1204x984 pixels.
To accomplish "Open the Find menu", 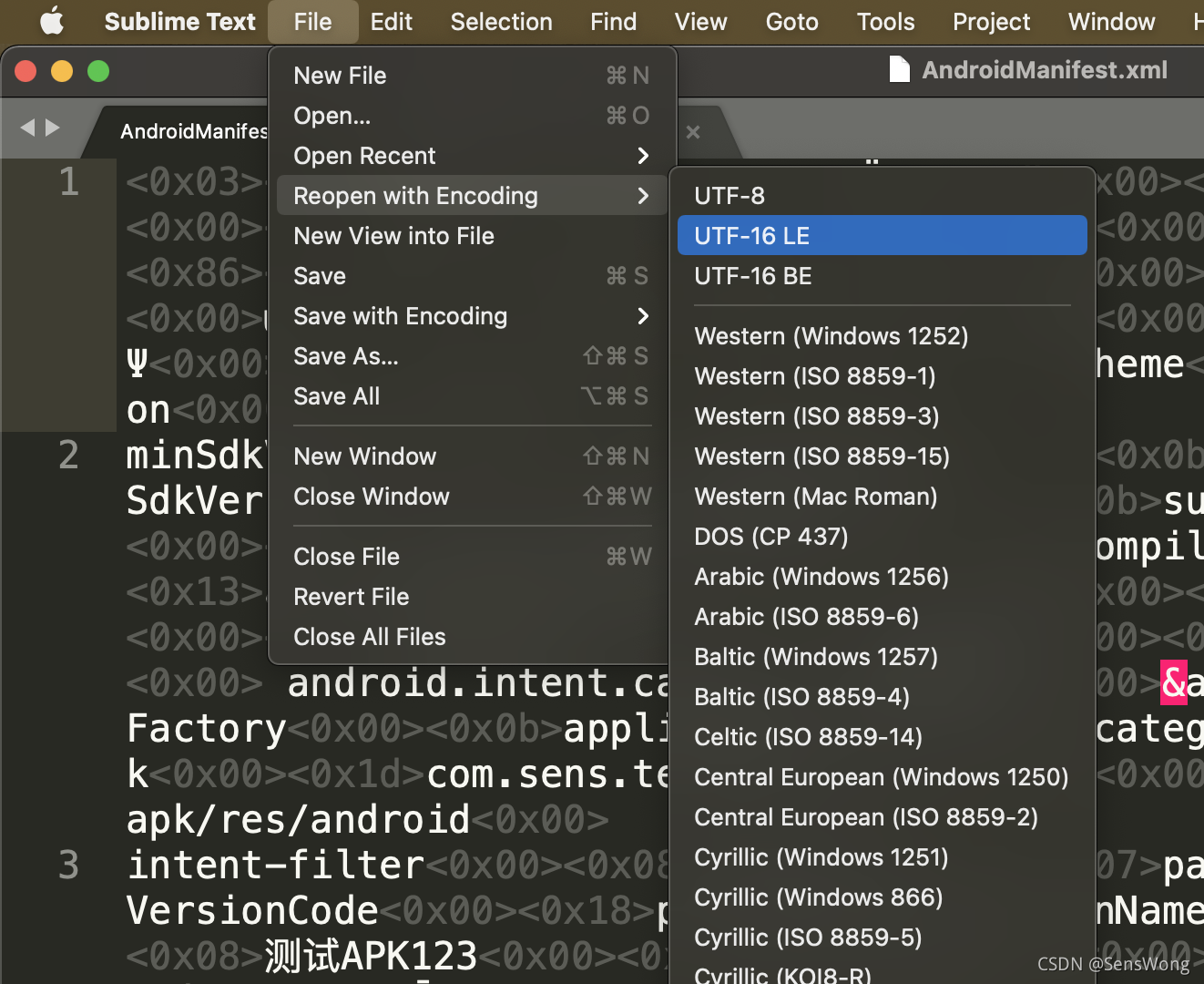I will pyautogui.click(x=613, y=21).
